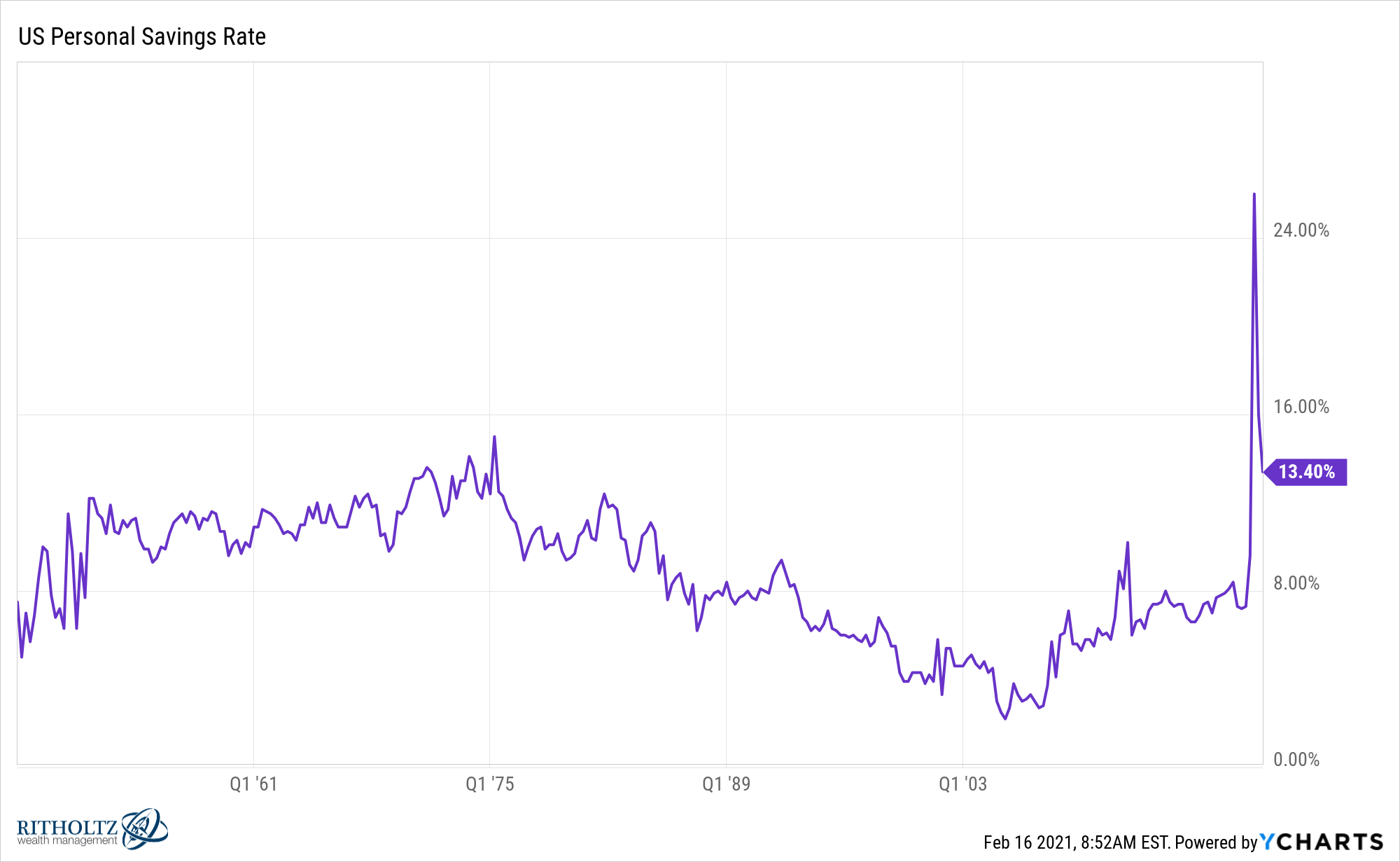
Task: Click the YCharts logo
Action: coord(1322,841)
